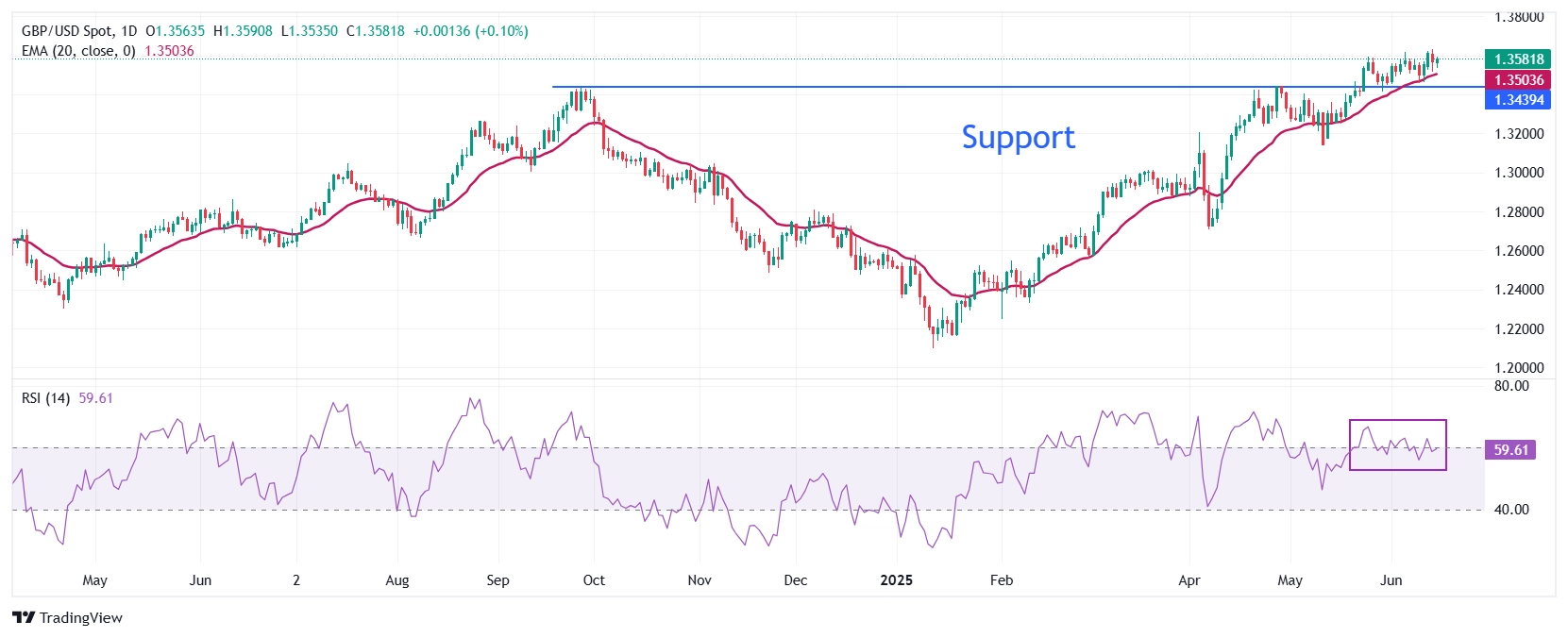
Task: Select the purple rectangle on the RSI pane
Action: point(1397,445)
